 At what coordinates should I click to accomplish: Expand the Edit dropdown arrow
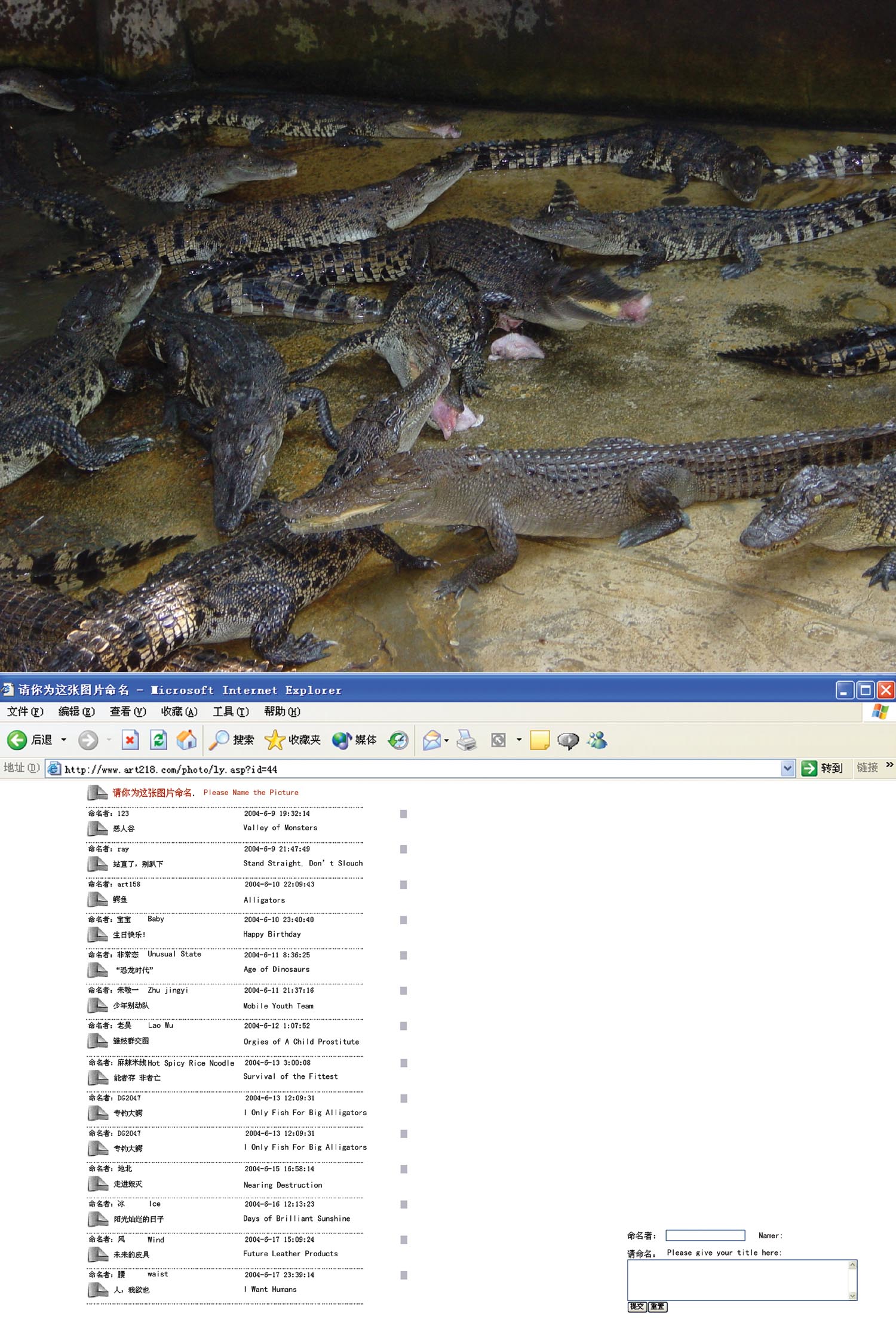coord(519,740)
